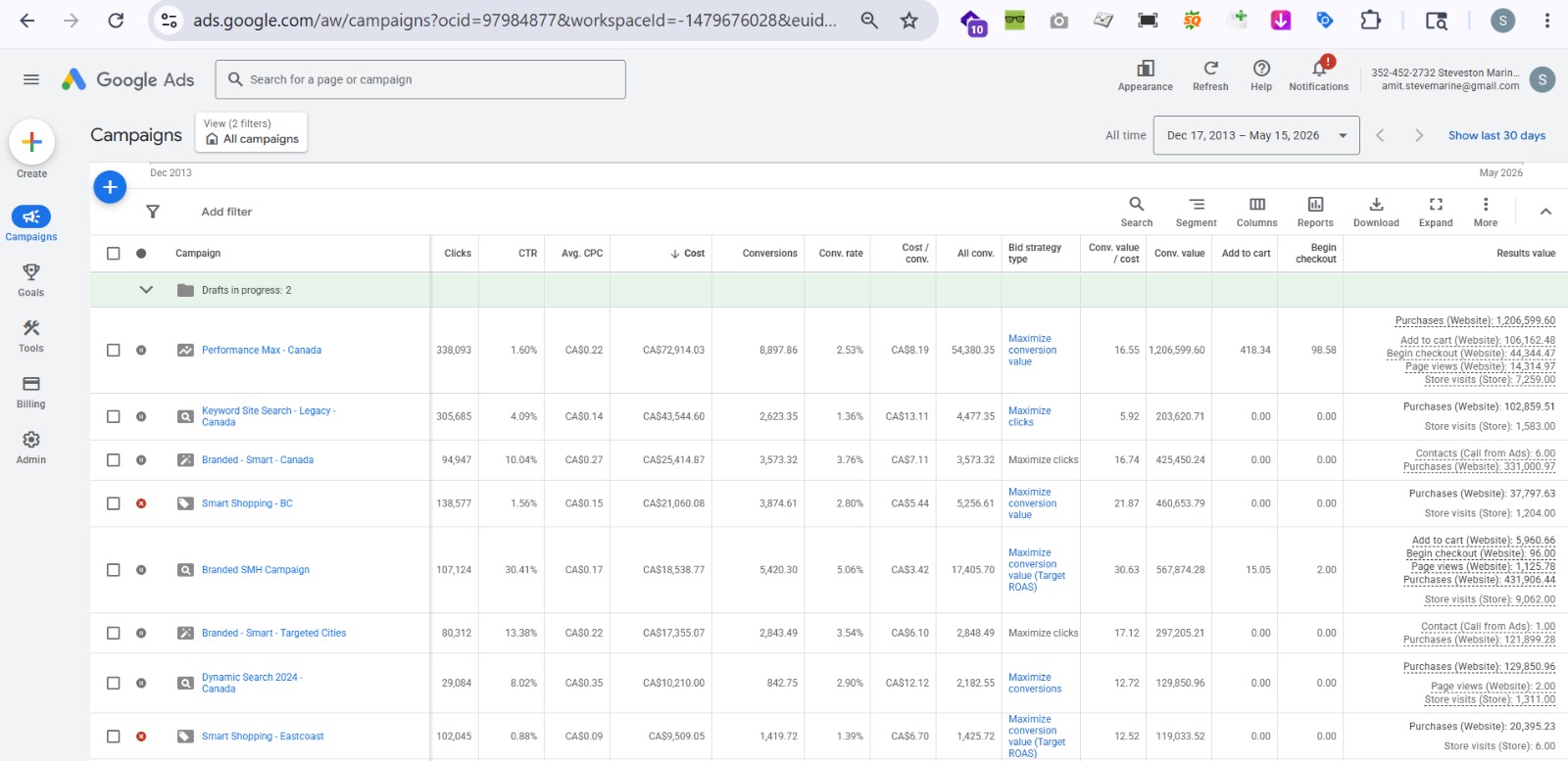Open the Segment options
This screenshot has height=761, width=1568.
coord(1197,211)
